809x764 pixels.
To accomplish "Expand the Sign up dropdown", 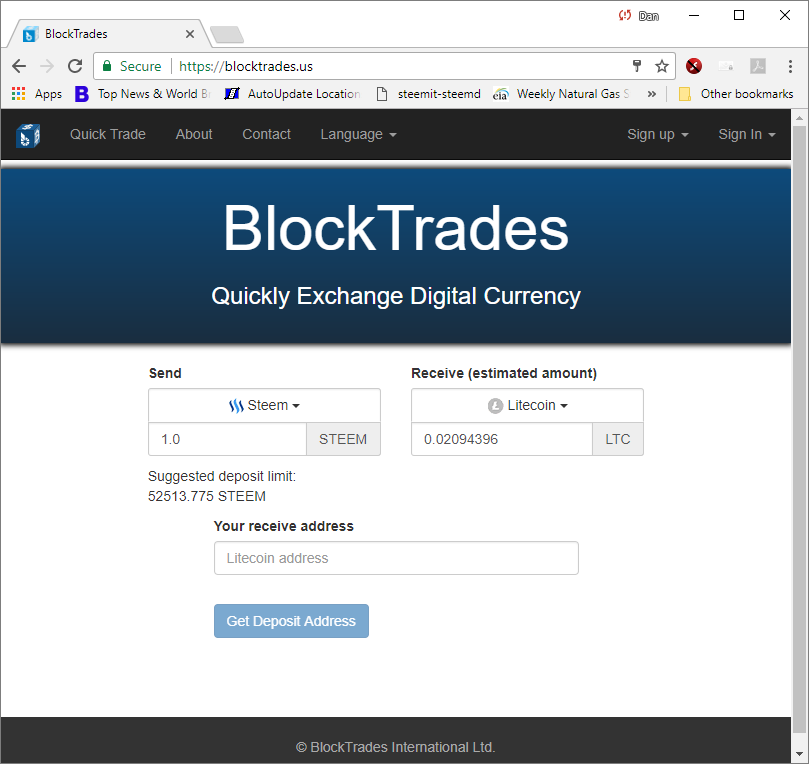I will (x=658, y=134).
